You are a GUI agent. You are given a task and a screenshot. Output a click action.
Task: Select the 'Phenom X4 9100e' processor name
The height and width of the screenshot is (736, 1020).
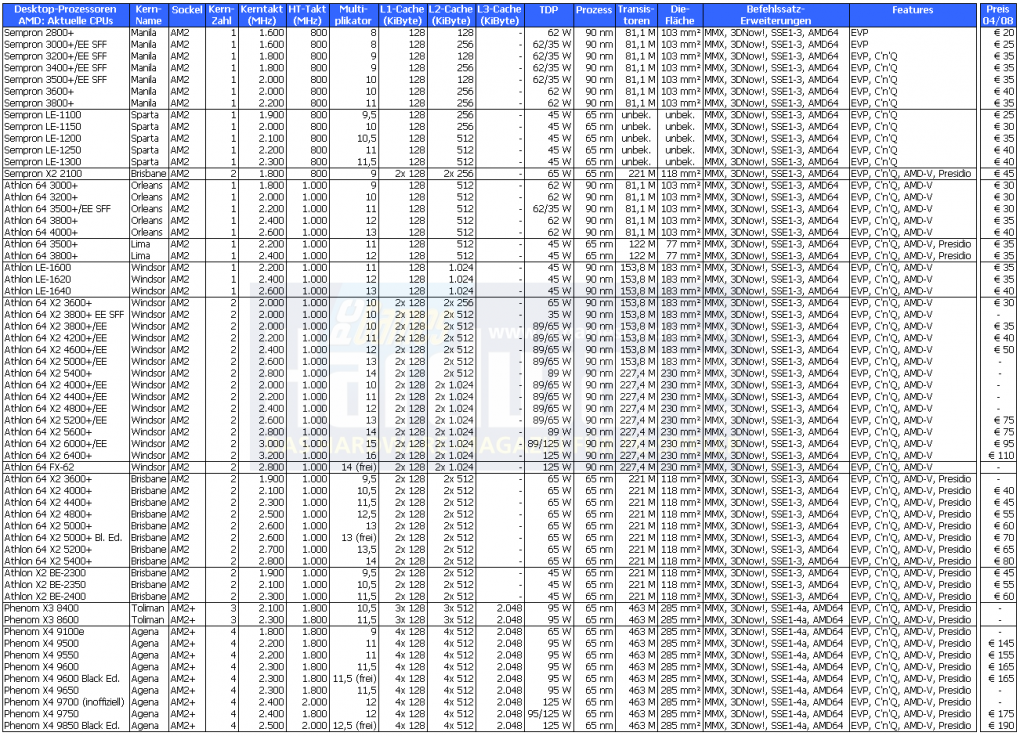[44, 631]
